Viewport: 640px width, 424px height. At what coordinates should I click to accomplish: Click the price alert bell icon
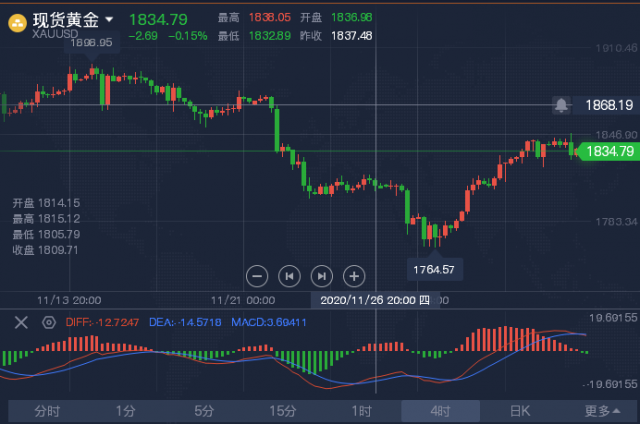tap(561, 105)
